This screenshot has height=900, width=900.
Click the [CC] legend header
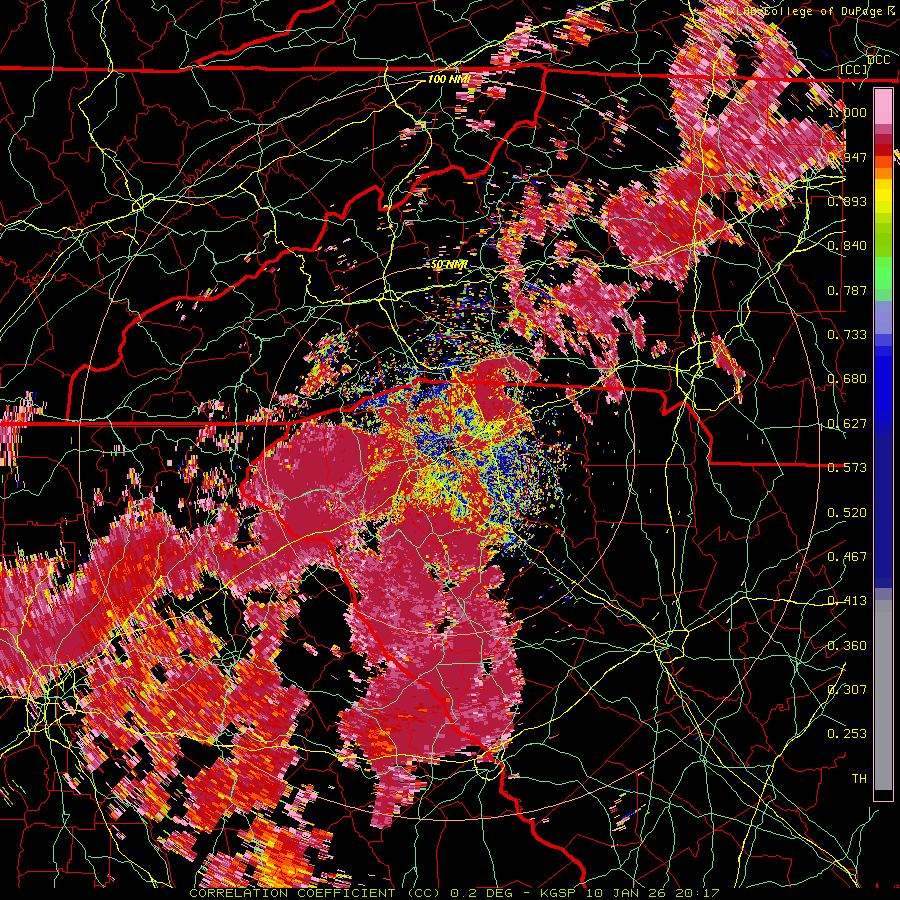854,70
